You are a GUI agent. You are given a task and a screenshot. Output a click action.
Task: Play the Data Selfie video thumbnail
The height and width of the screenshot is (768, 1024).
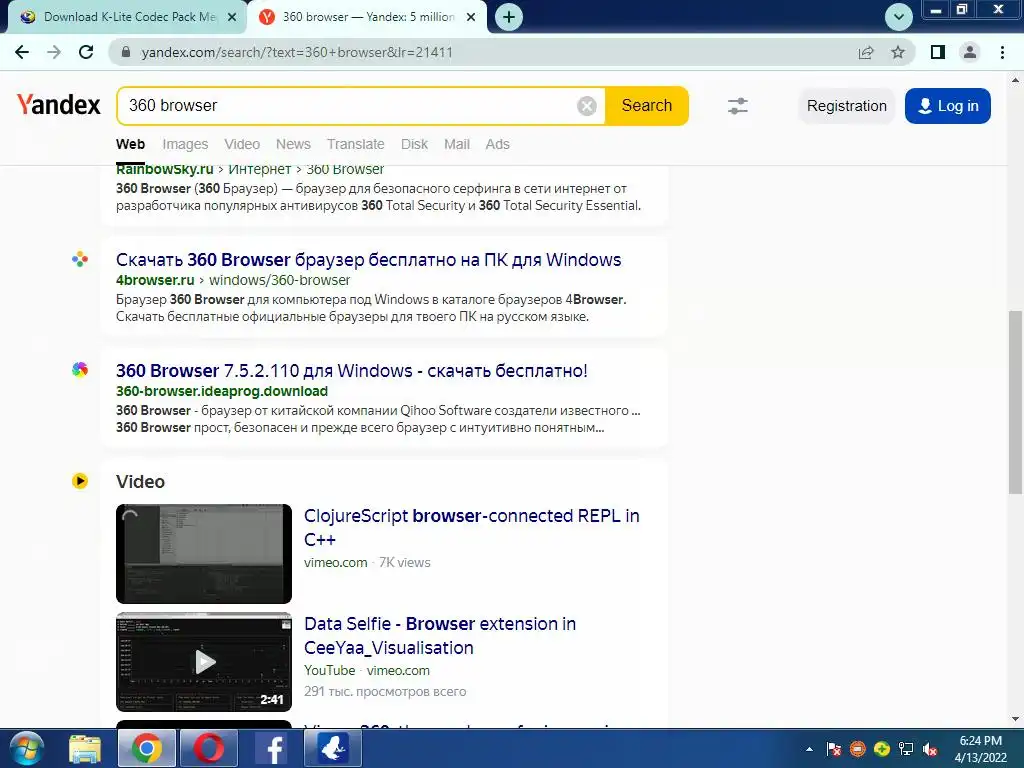pyautogui.click(x=204, y=662)
